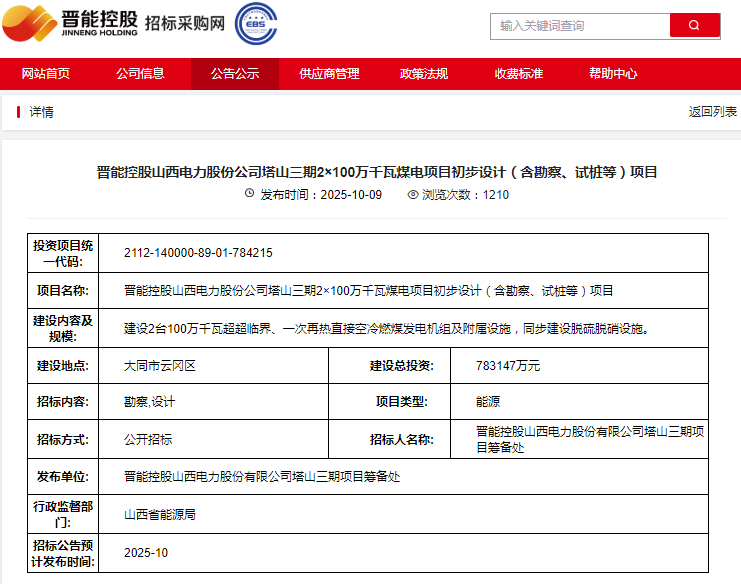
Task: Click the 发布单位 value text
Action: (x=262, y=477)
